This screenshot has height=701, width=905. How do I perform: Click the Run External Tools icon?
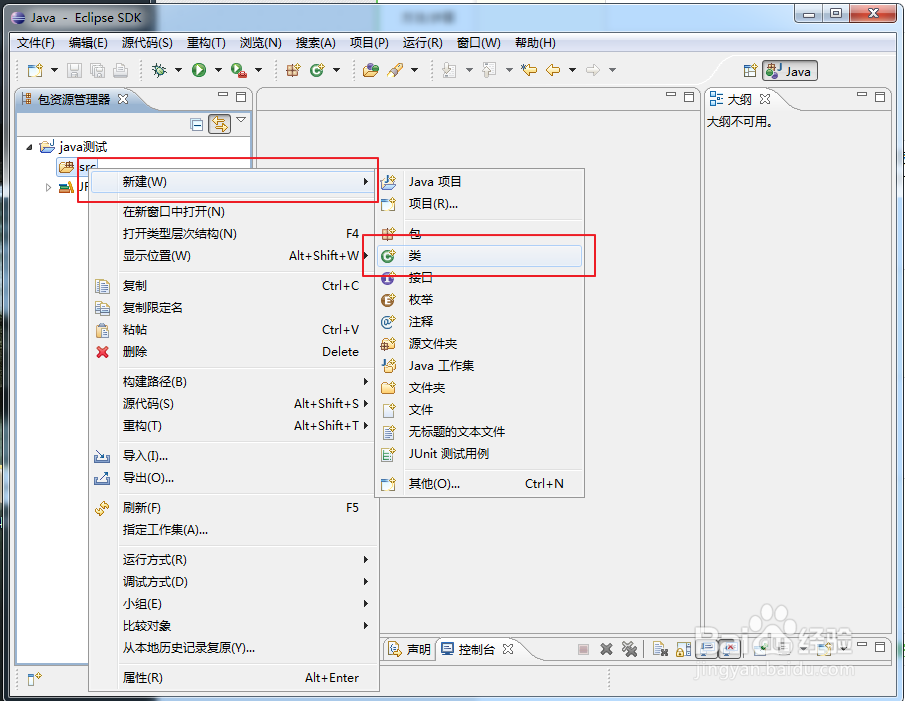[x=238, y=70]
